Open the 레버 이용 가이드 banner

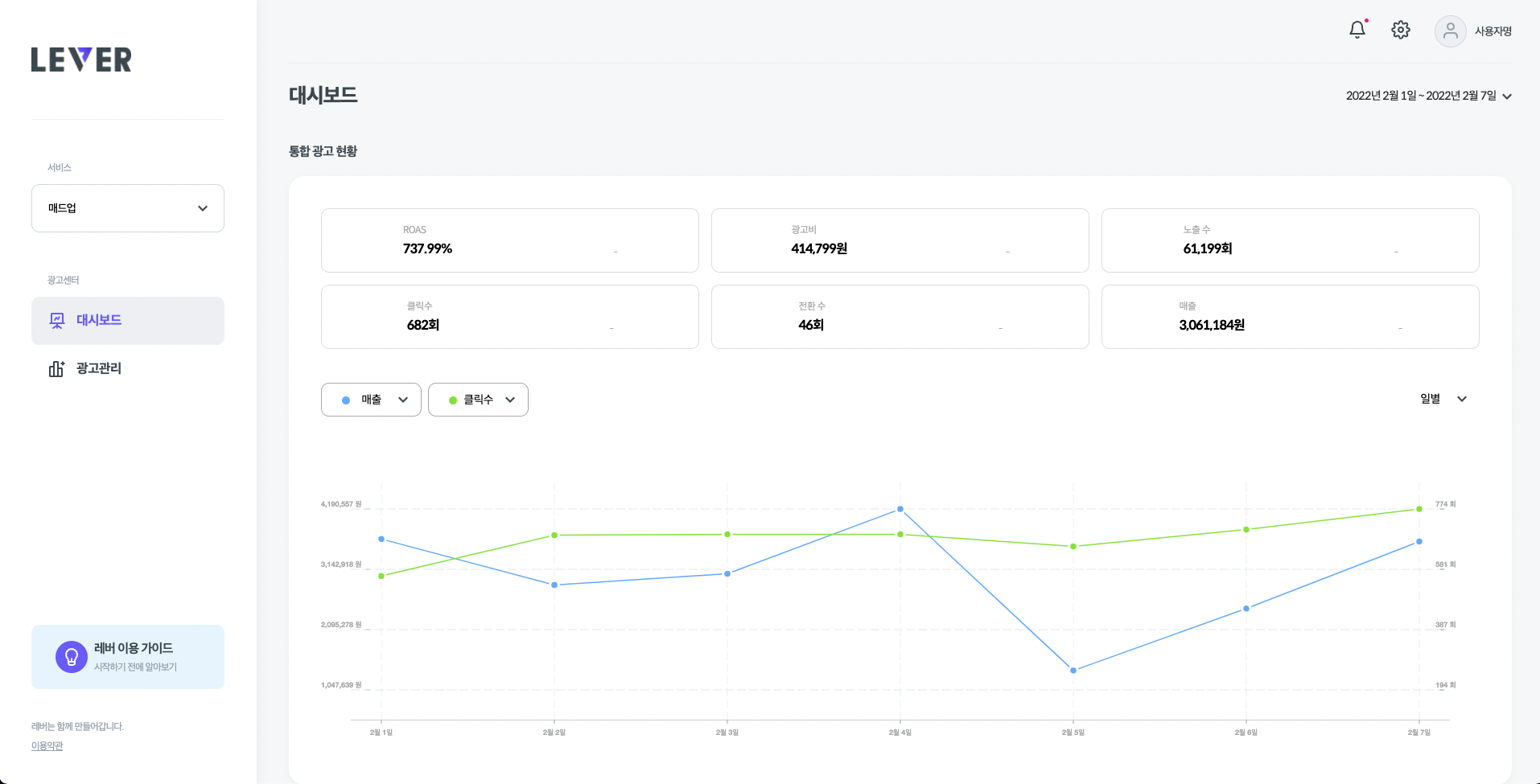[x=128, y=657]
